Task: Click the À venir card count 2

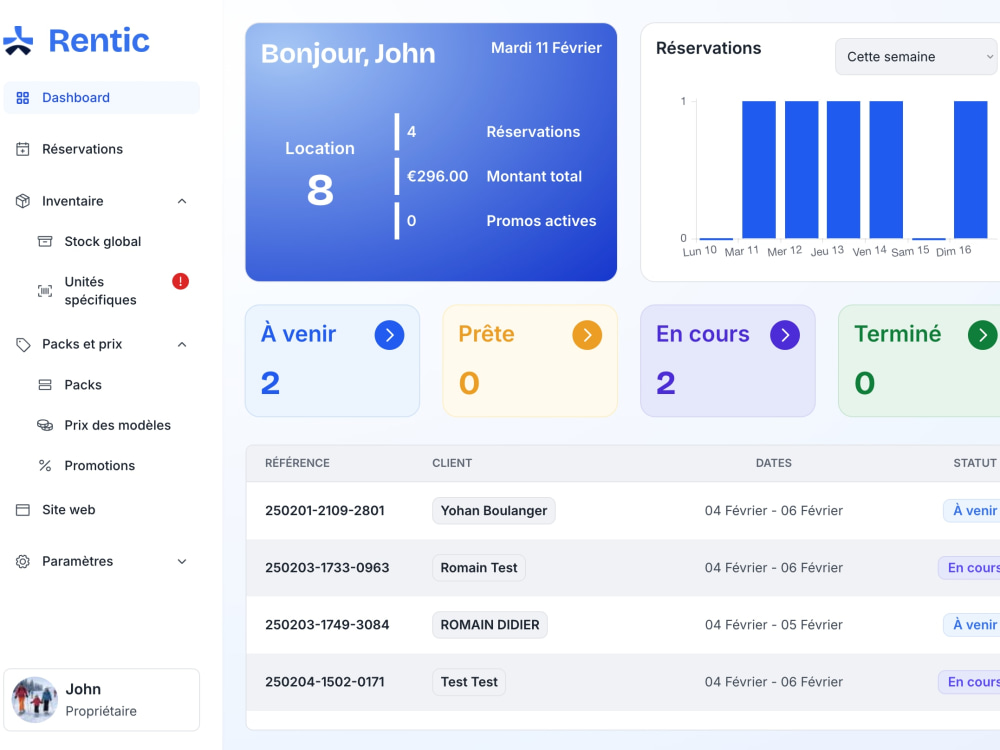Action: pyautogui.click(x=270, y=383)
